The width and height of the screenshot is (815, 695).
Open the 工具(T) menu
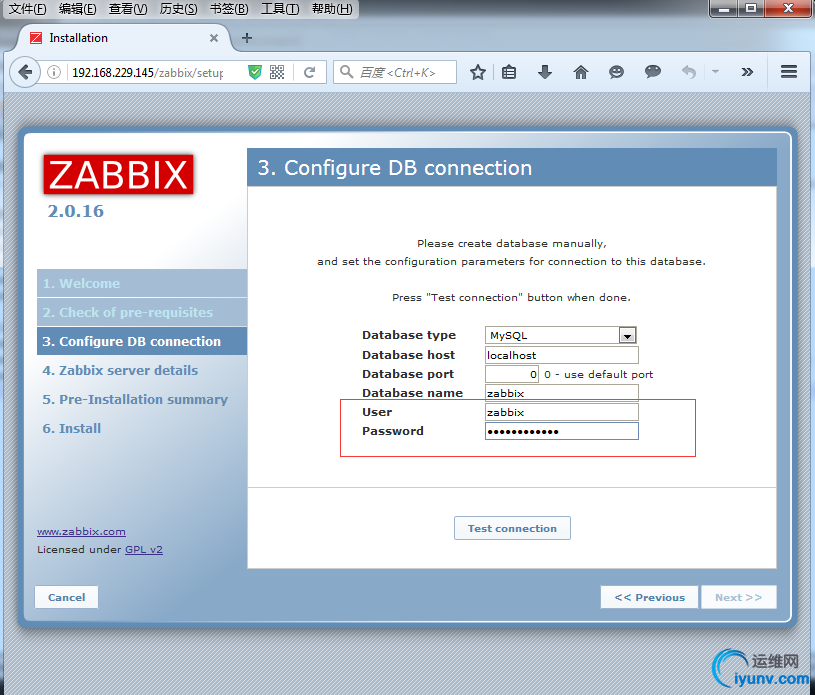pos(280,9)
